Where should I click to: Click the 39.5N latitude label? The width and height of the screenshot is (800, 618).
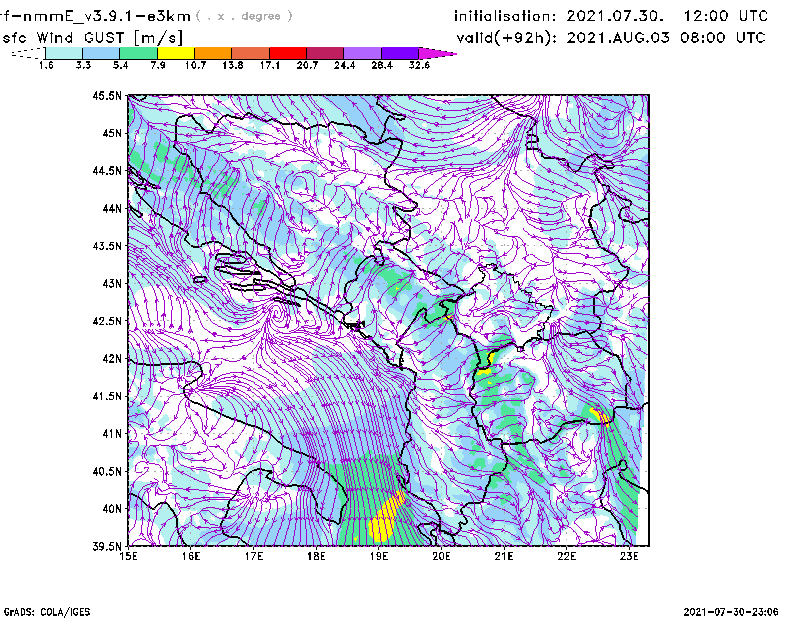pyautogui.click(x=107, y=547)
